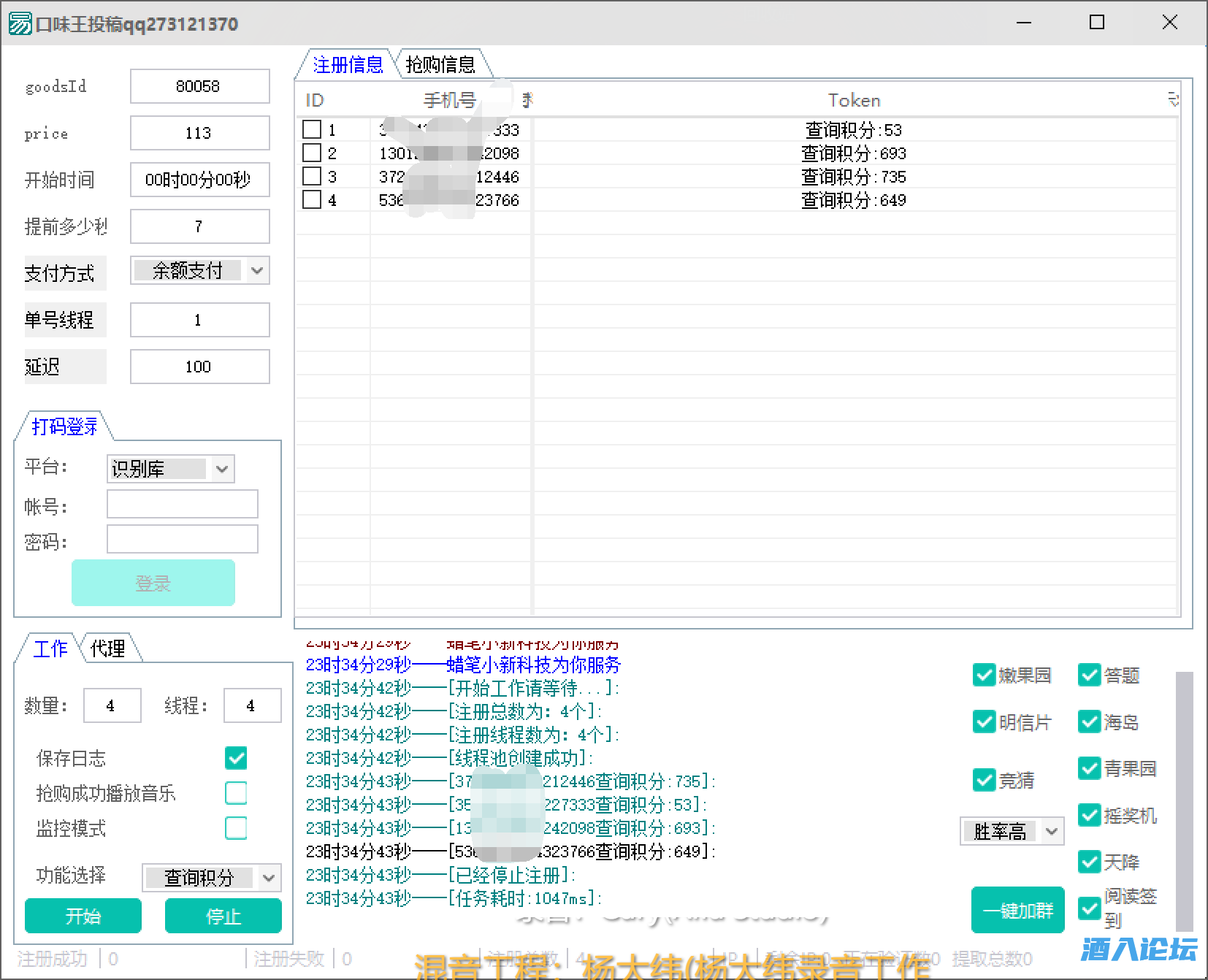The image size is (1208, 980).
Task: Enable the 监控模式 checkbox
Action: tap(236, 828)
